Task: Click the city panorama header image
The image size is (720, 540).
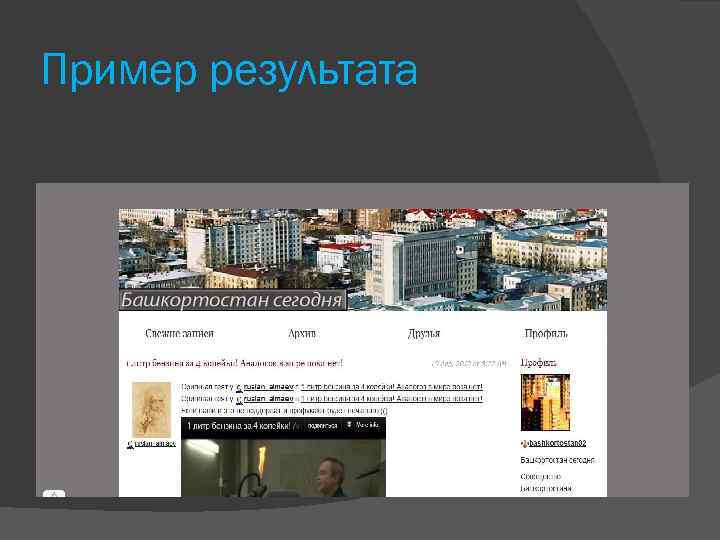Action: 363,259
